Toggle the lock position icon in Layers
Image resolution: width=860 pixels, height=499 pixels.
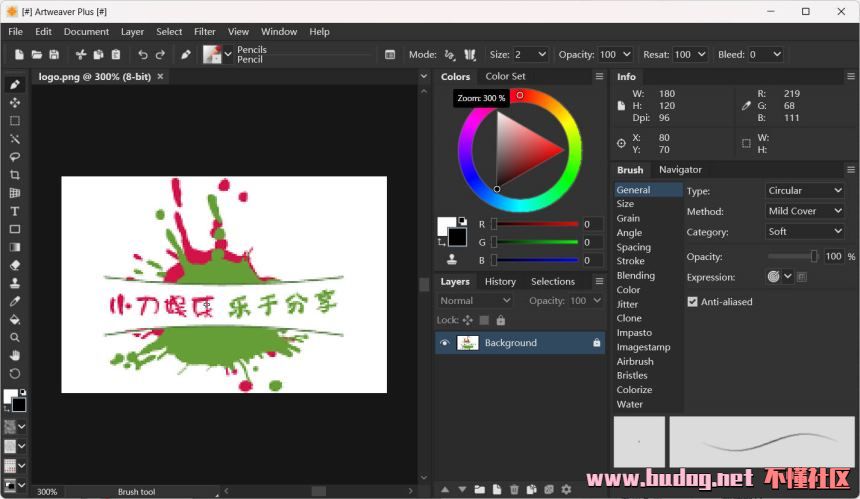click(x=467, y=320)
